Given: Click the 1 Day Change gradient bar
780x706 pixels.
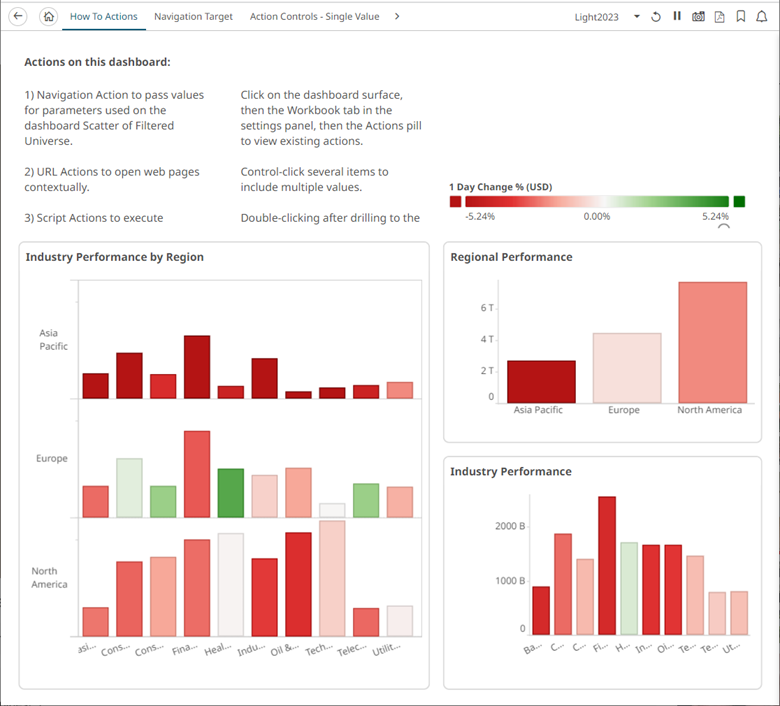Looking at the screenshot, I should click(597, 202).
